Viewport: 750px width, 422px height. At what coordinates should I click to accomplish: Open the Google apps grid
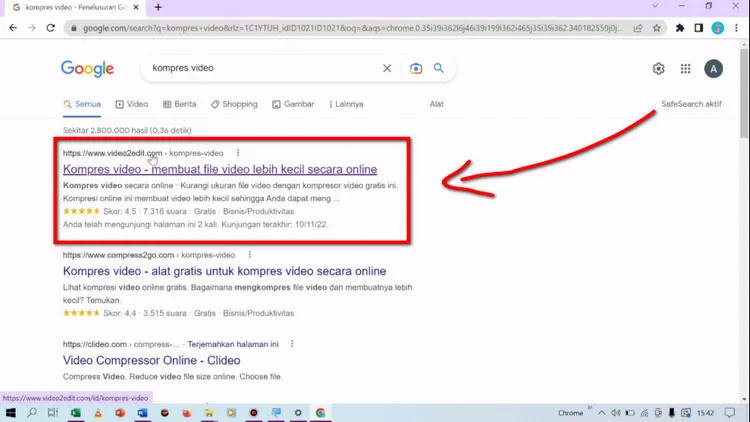685,69
